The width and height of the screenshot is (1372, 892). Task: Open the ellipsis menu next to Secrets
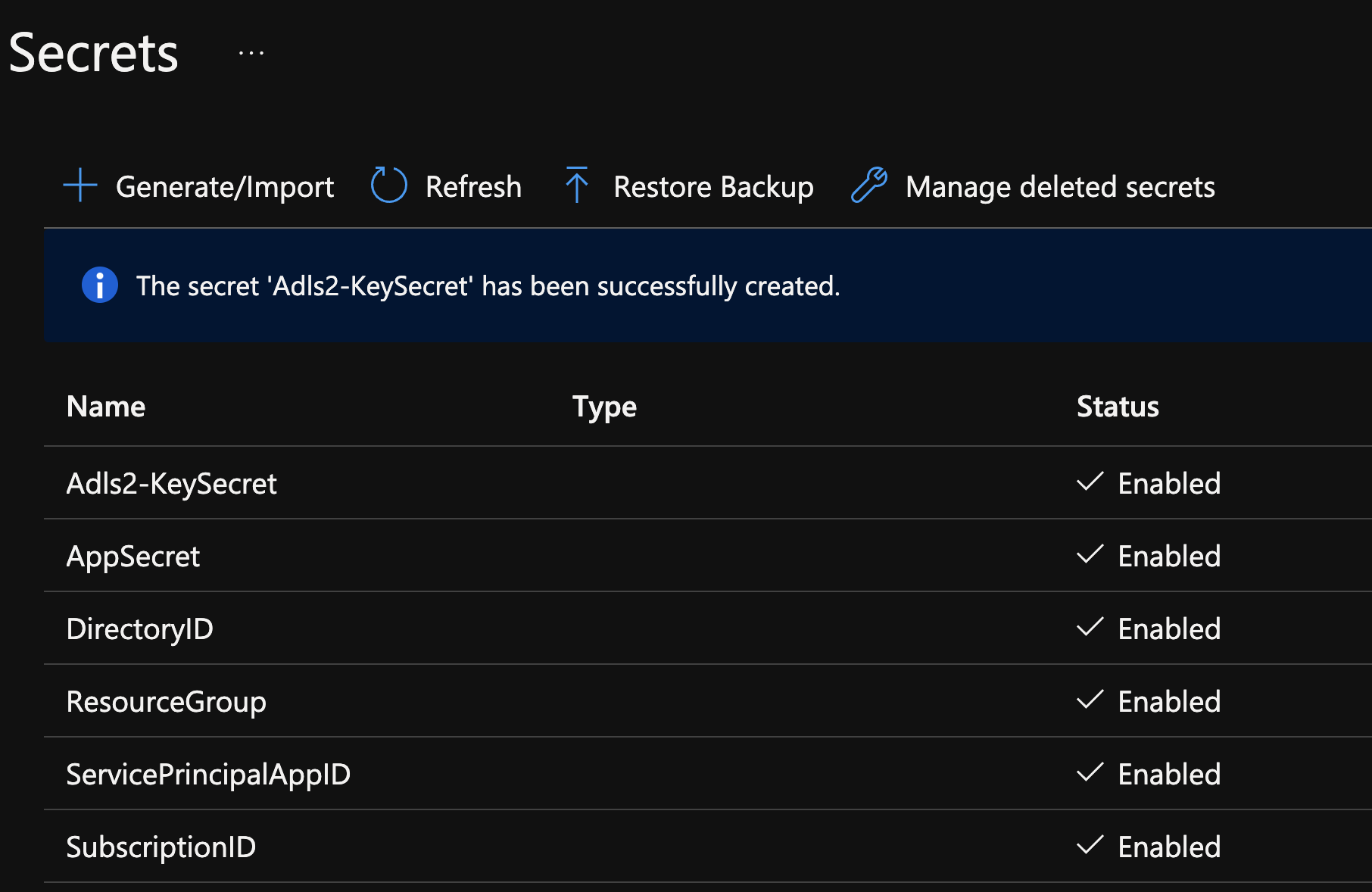coord(251,53)
